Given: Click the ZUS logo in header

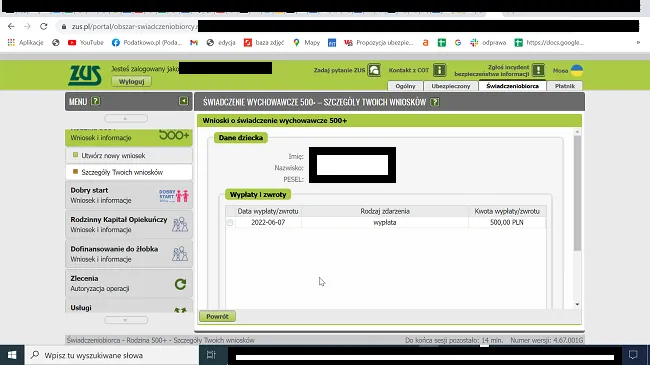Looking at the screenshot, I should coord(85,75).
